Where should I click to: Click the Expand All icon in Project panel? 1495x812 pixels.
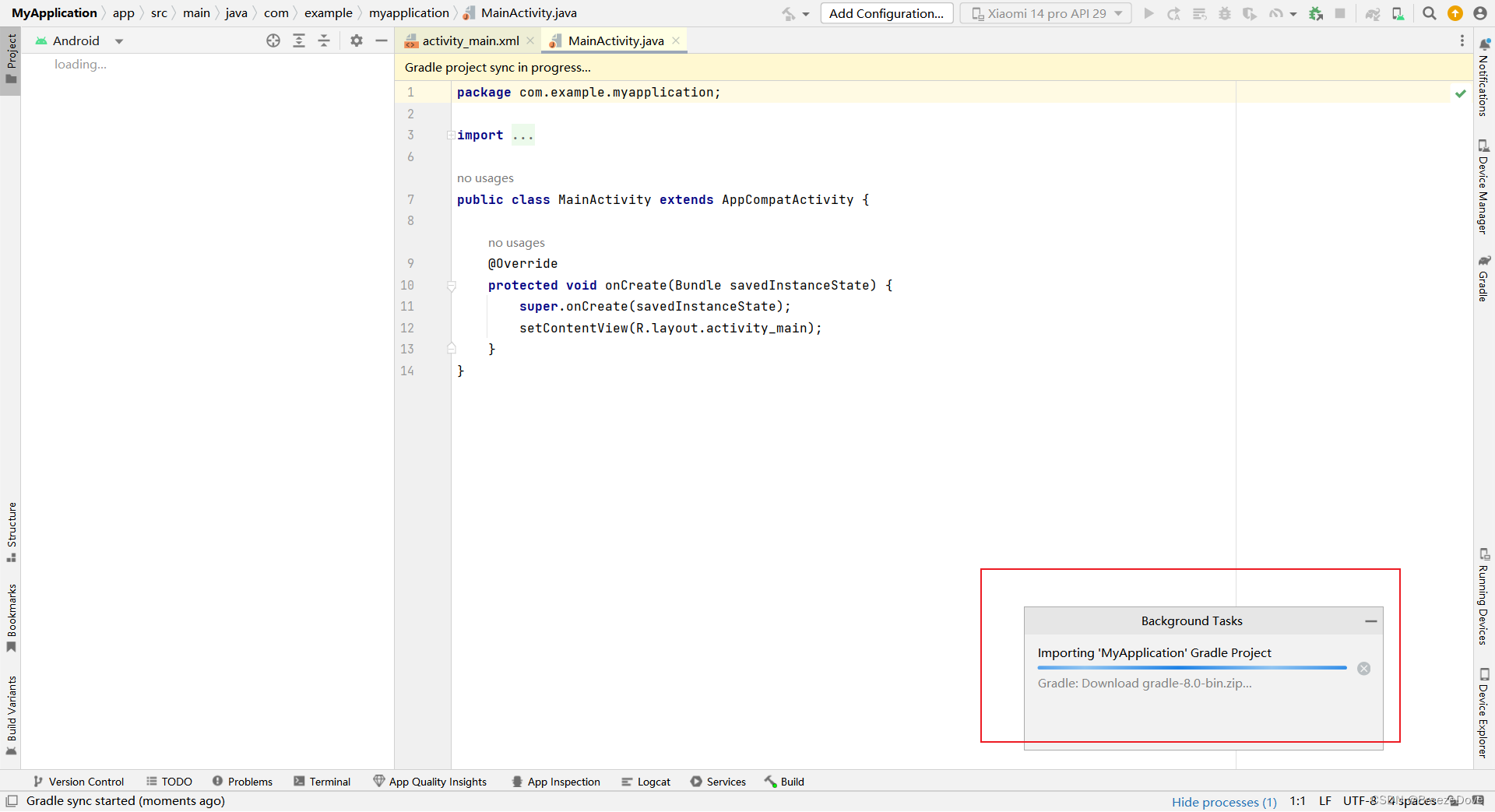point(299,40)
